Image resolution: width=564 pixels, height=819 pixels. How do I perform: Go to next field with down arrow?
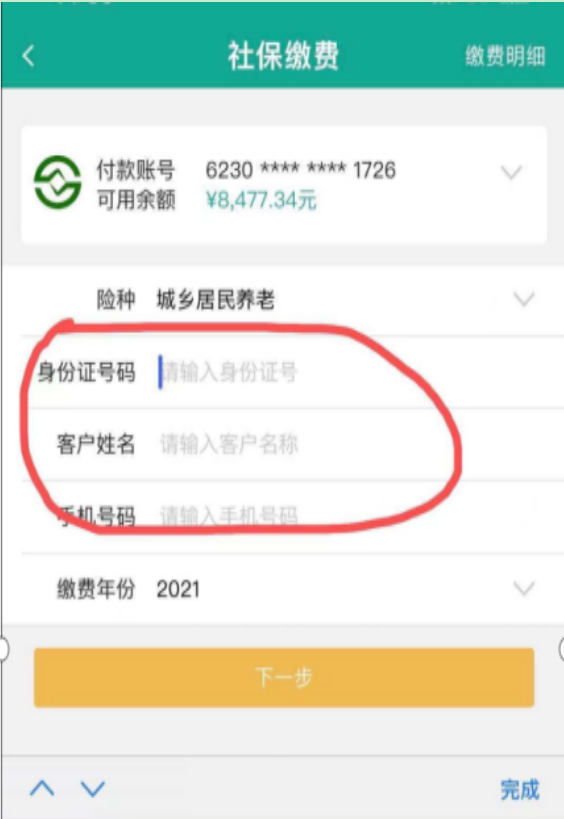tap(93, 788)
